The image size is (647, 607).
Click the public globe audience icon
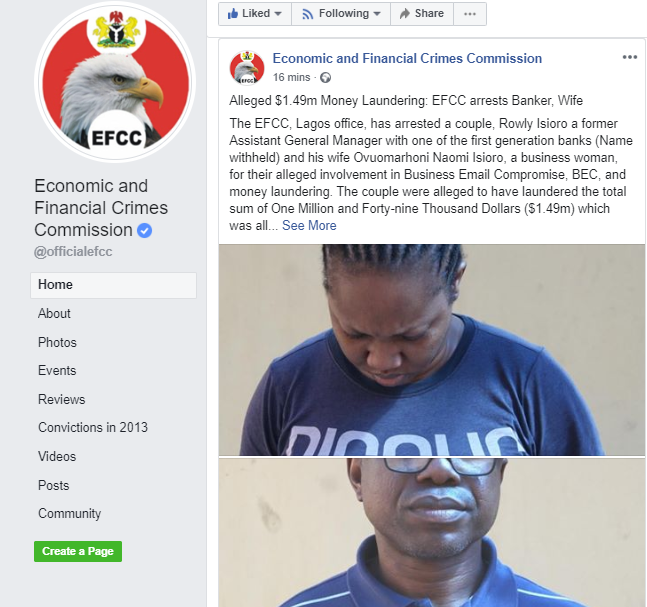point(326,78)
